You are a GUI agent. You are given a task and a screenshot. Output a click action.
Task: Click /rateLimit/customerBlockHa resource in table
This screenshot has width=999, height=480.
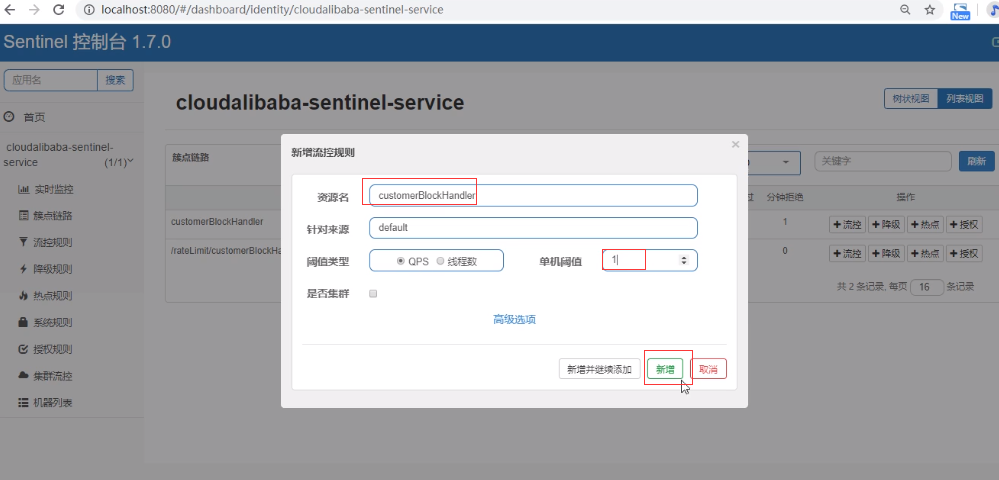pyautogui.click(x=226, y=251)
